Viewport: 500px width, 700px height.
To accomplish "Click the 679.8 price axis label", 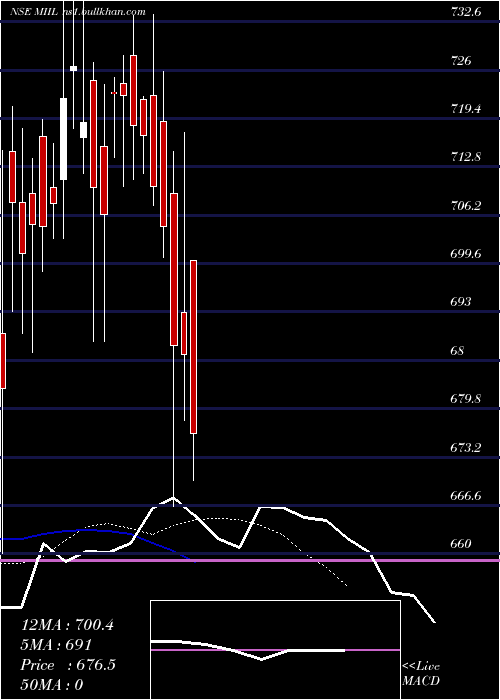I will tap(466, 399).
